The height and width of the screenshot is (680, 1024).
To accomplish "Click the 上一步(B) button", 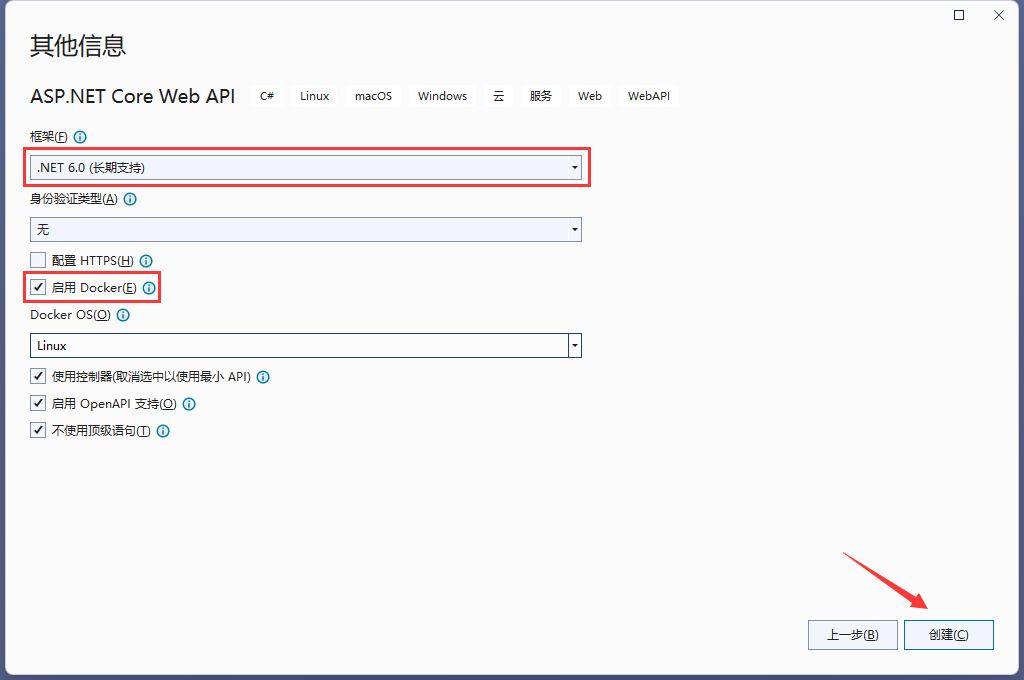I will [852, 635].
